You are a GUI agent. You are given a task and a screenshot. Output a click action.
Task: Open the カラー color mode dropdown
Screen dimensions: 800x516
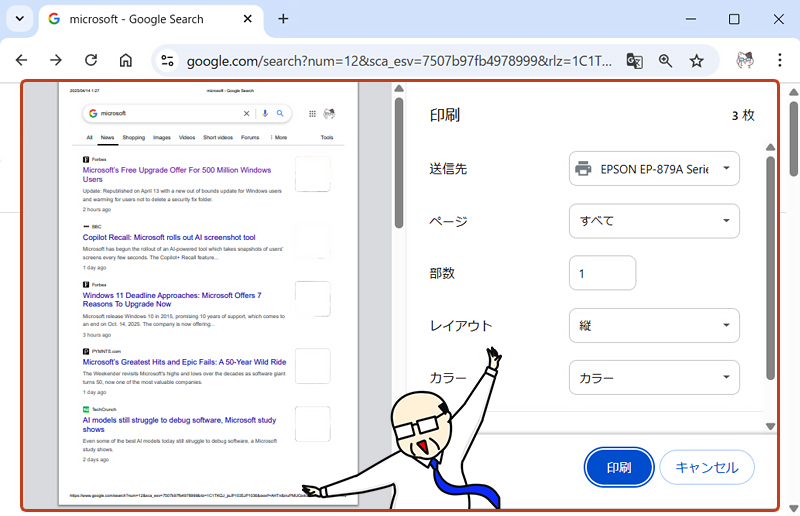coord(654,377)
